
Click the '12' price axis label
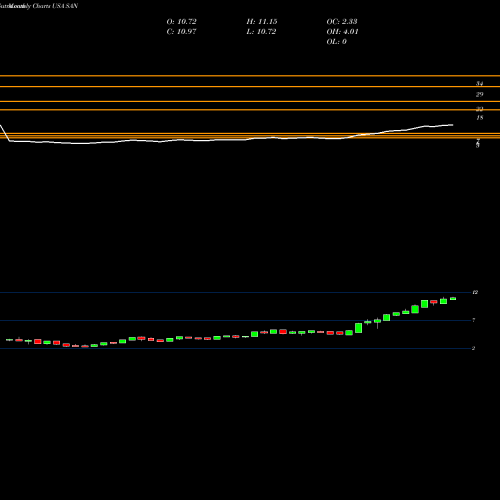point(475,292)
